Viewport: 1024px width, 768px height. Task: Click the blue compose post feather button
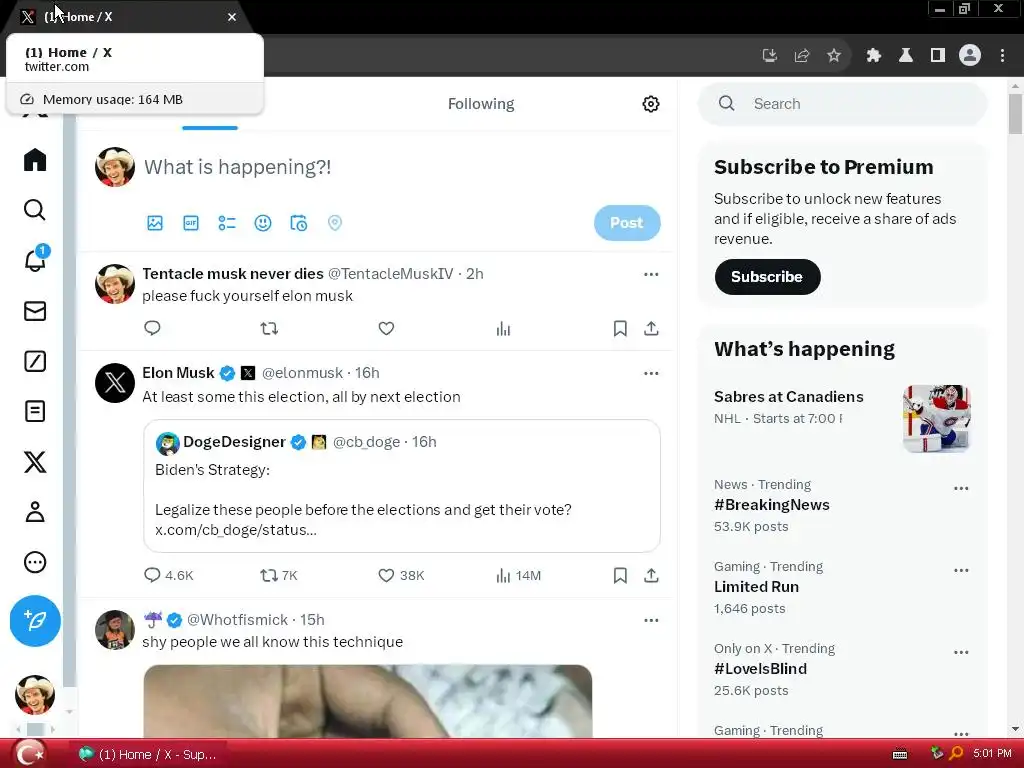35,620
